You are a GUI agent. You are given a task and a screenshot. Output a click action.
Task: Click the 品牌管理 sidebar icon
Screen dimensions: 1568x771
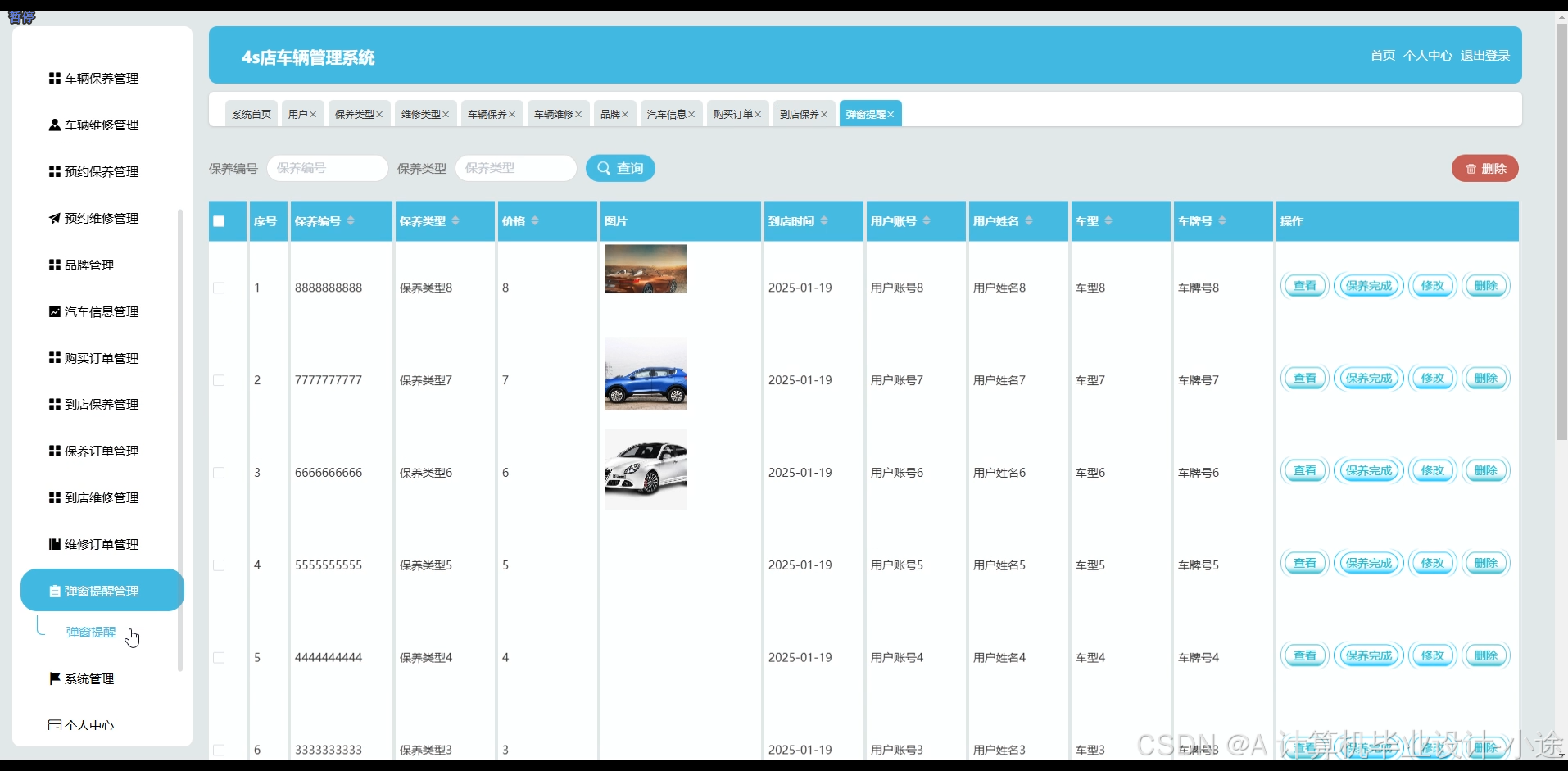[53, 265]
